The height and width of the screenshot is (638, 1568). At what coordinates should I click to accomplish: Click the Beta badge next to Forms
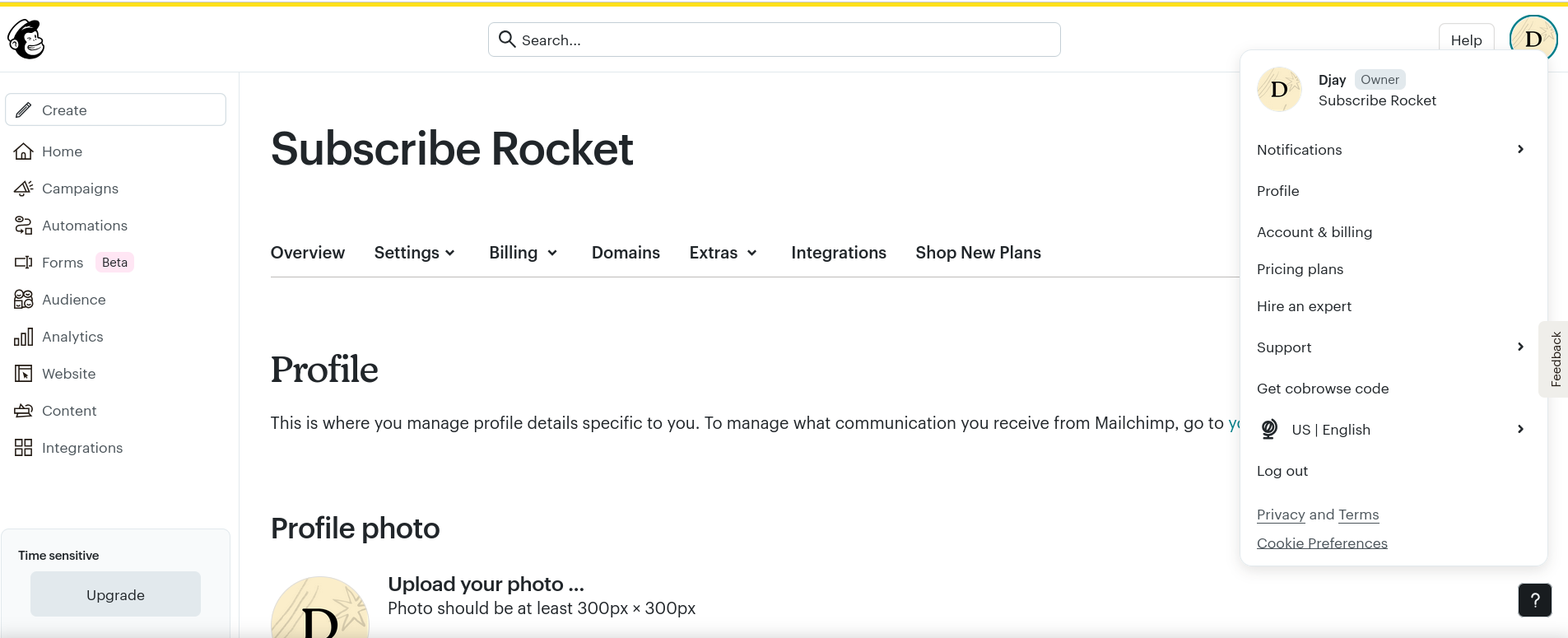(x=114, y=263)
